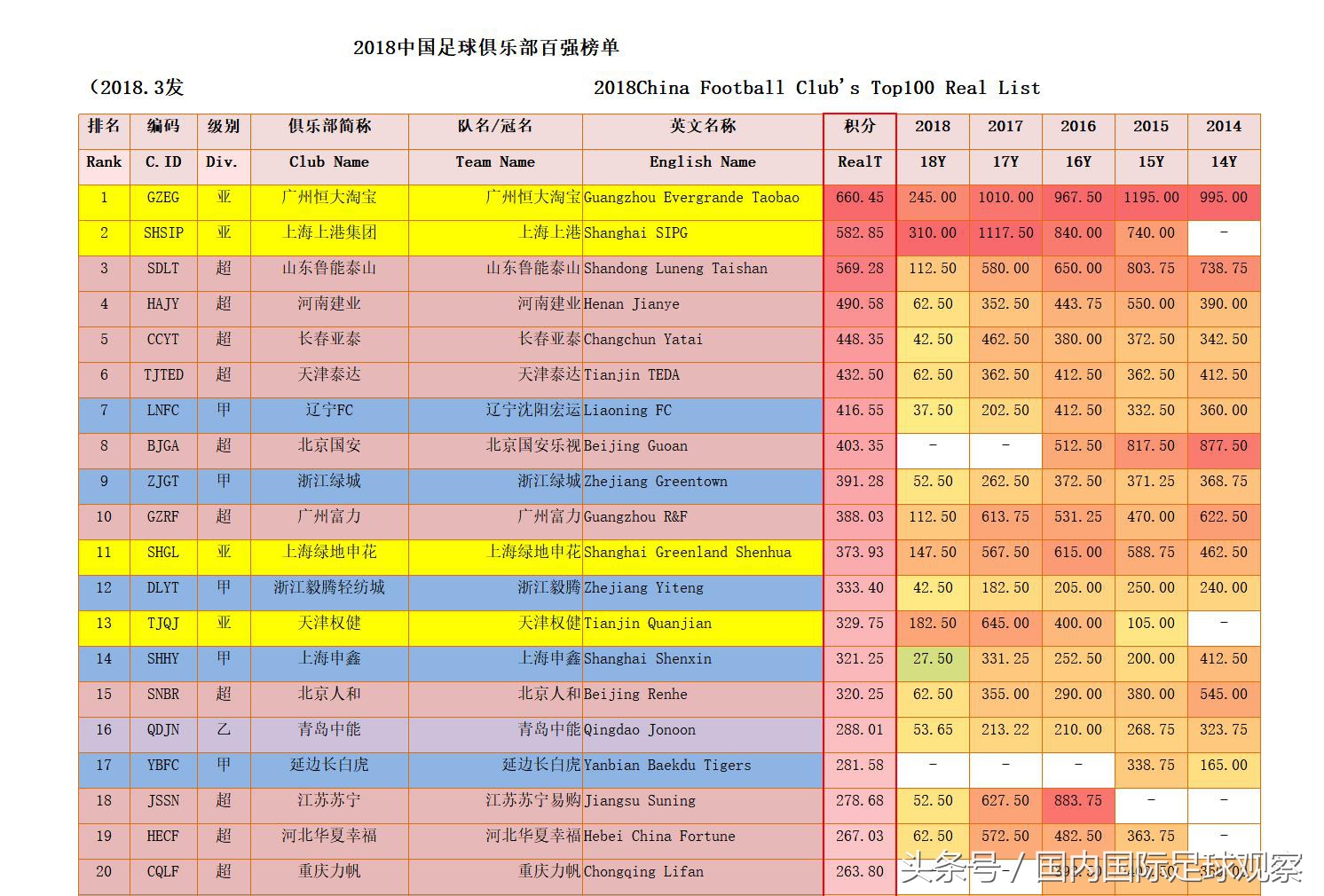
Task: Select the club code TJTED
Action: (163, 374)
